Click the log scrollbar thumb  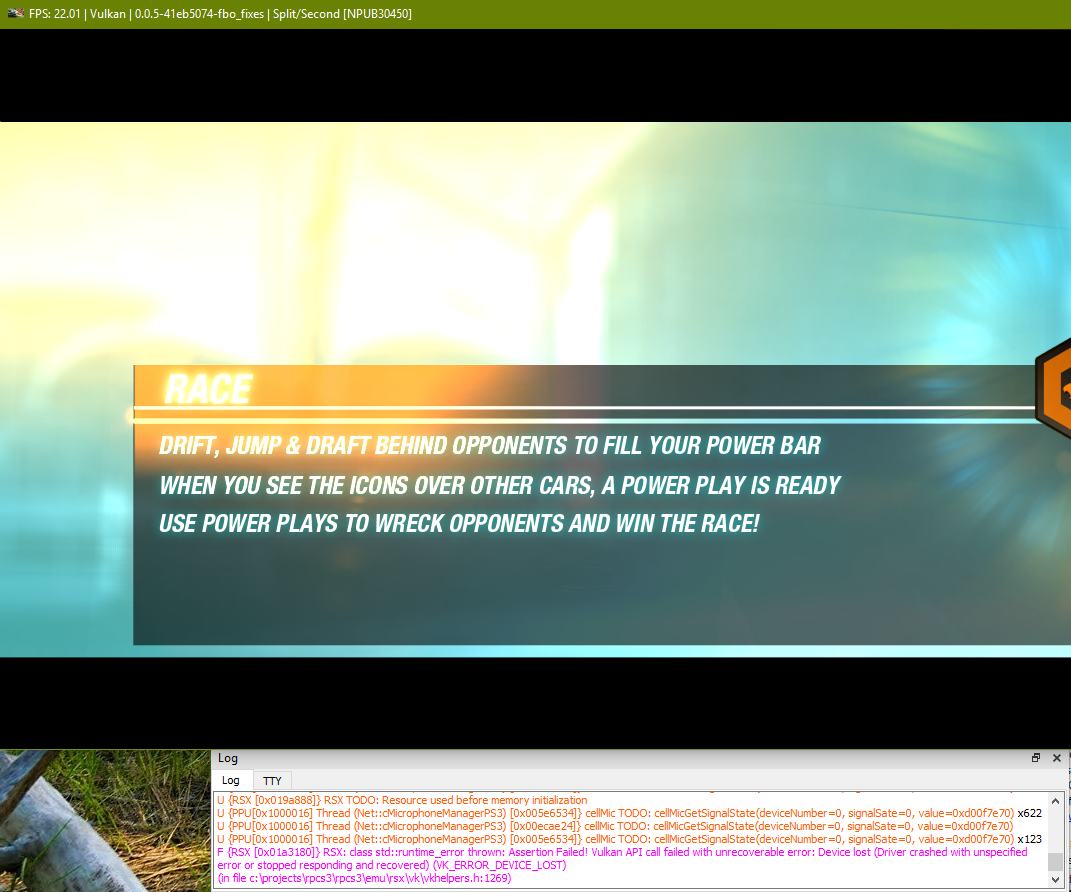pyautogui.click(x=1055, y=862)
